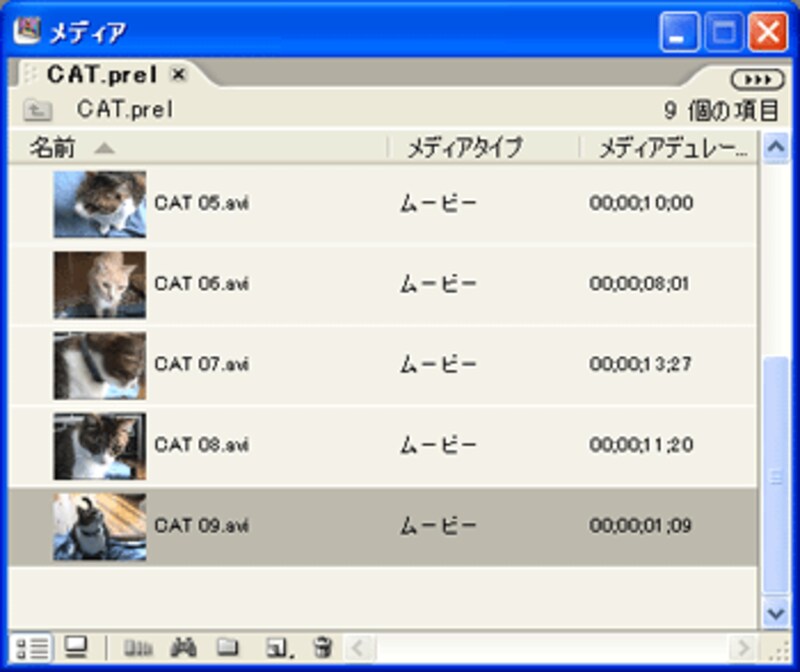The height and width of the screenshot is (672, 800).
Task: Open the panel flyout menu
Action: coord(757,80)
